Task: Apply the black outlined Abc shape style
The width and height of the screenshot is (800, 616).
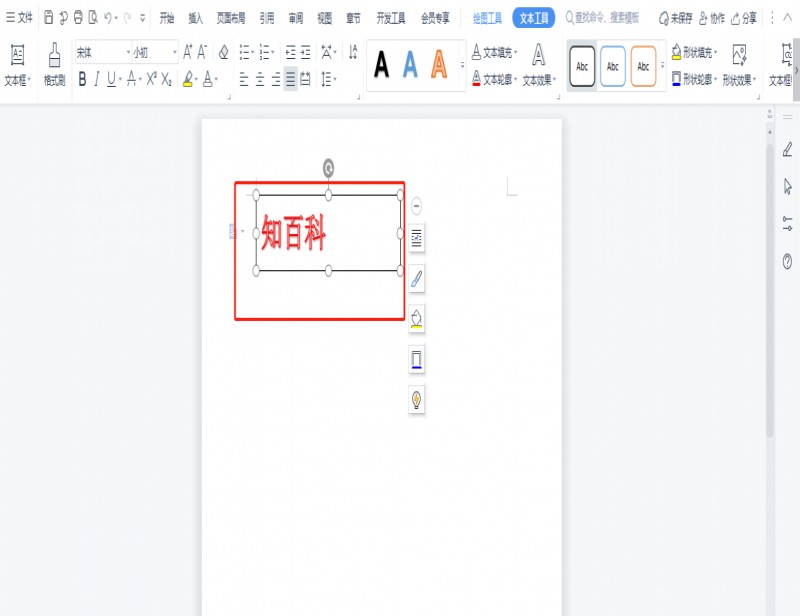Action: [x=582, y=66]
